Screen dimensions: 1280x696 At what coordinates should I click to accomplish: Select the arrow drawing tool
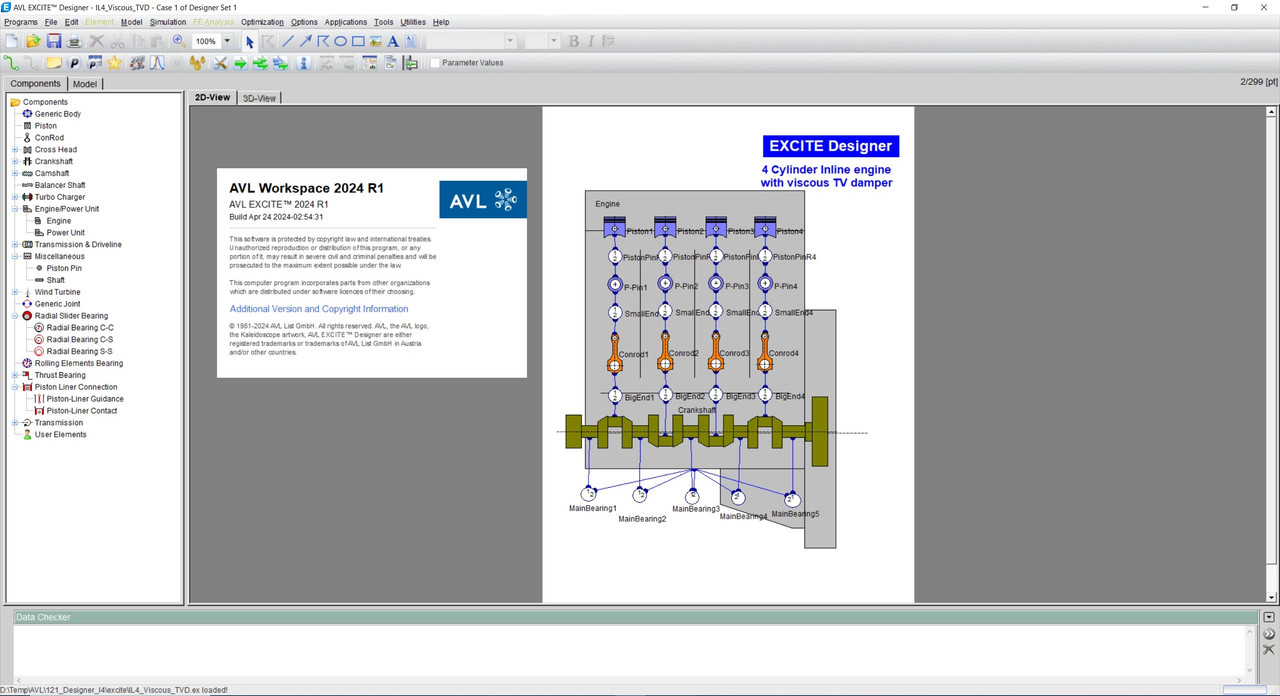[x=305, y=41]
